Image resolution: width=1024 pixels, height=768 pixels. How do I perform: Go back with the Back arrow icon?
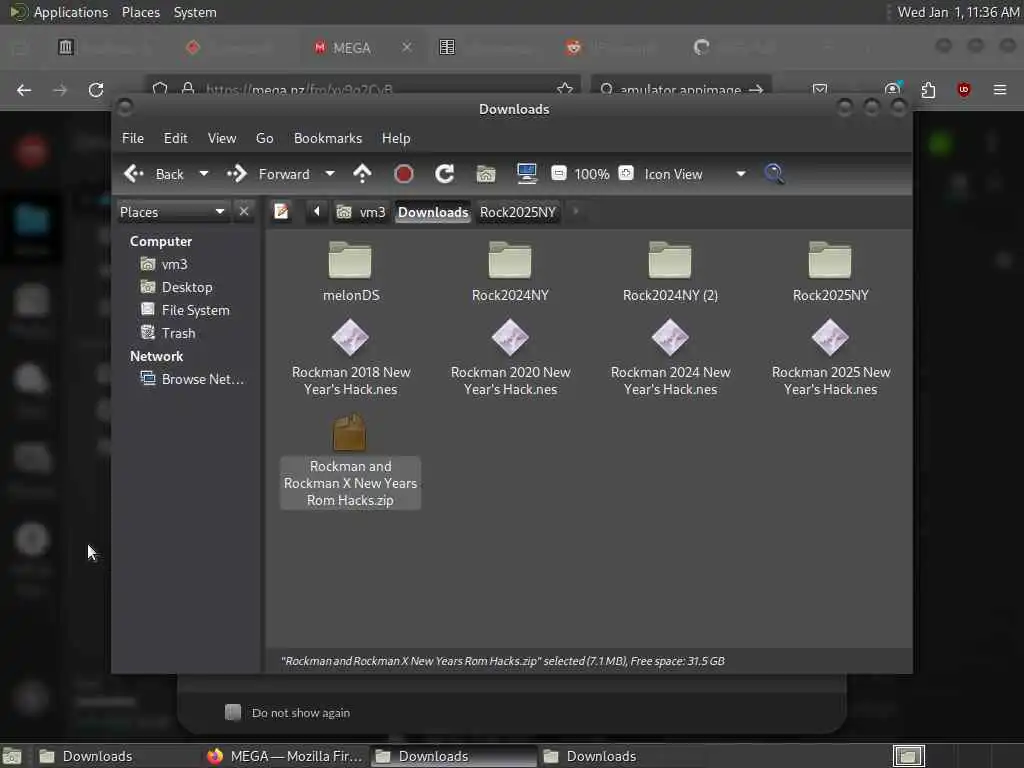(x=134, y=174)
